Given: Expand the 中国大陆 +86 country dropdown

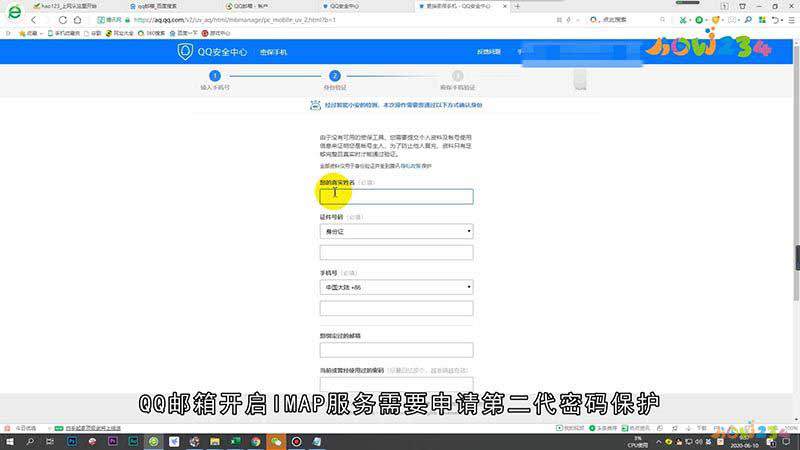Looking at the screenshot, I should click(396, 287).
